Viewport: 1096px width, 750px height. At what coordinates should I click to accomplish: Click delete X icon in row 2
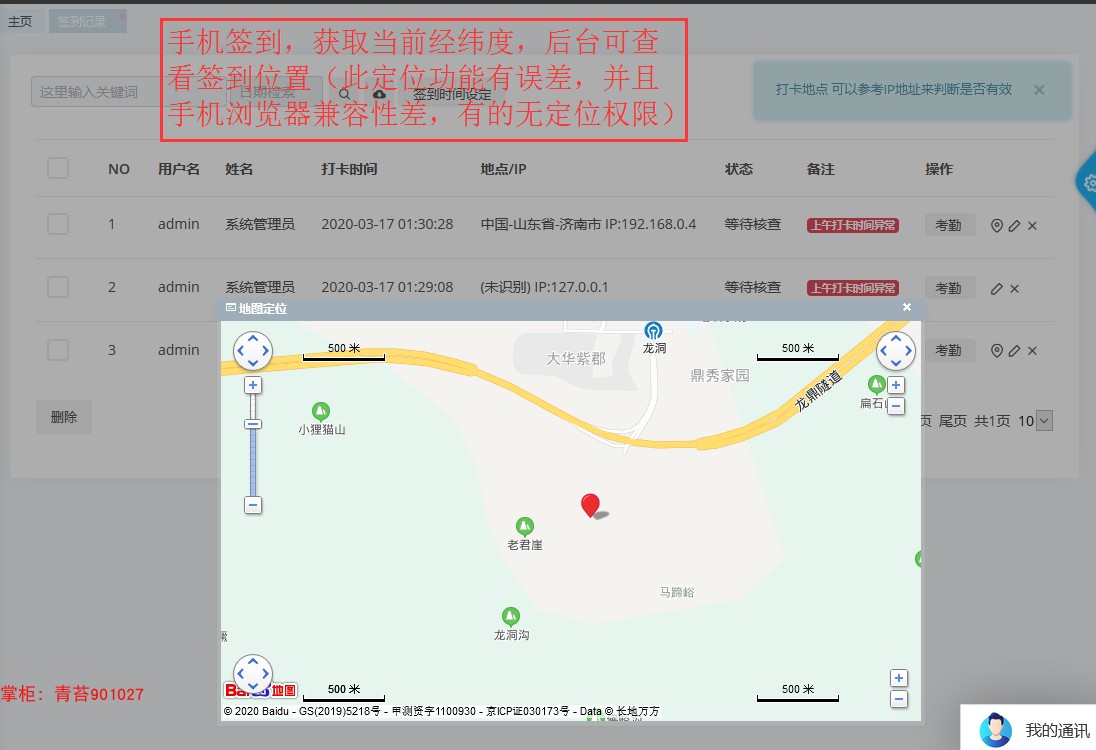pos(1014,288)
